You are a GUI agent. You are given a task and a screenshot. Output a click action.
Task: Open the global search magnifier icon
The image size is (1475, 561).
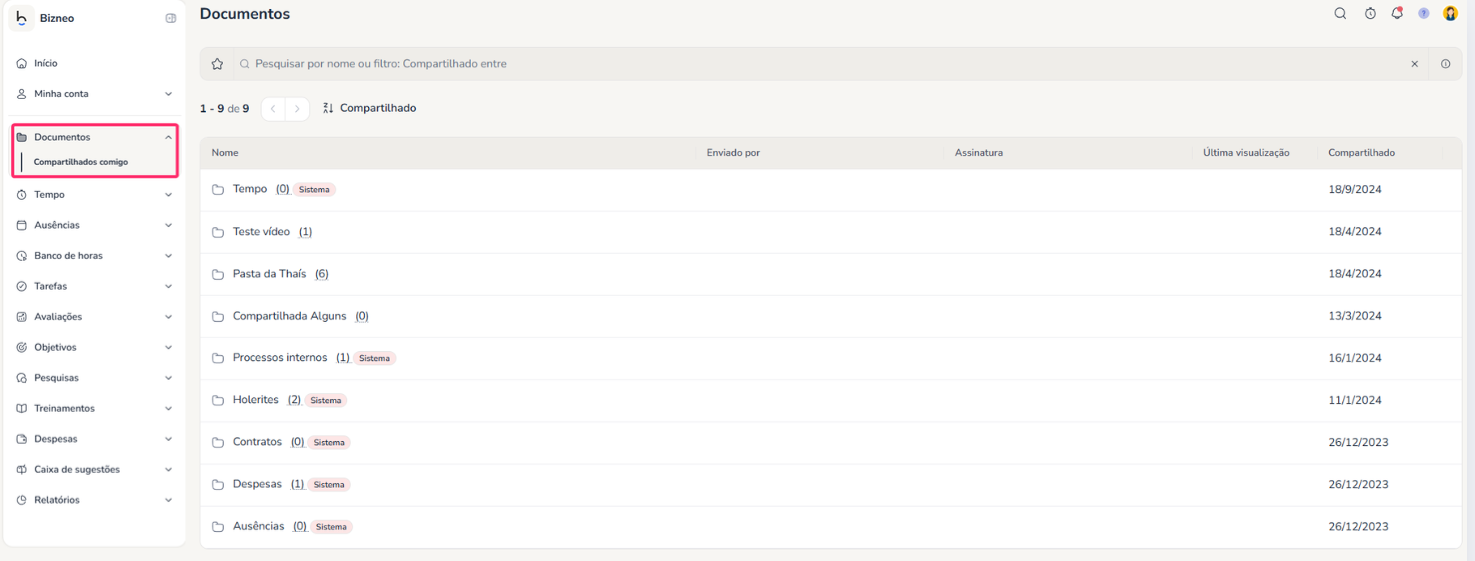[1340, 14]
